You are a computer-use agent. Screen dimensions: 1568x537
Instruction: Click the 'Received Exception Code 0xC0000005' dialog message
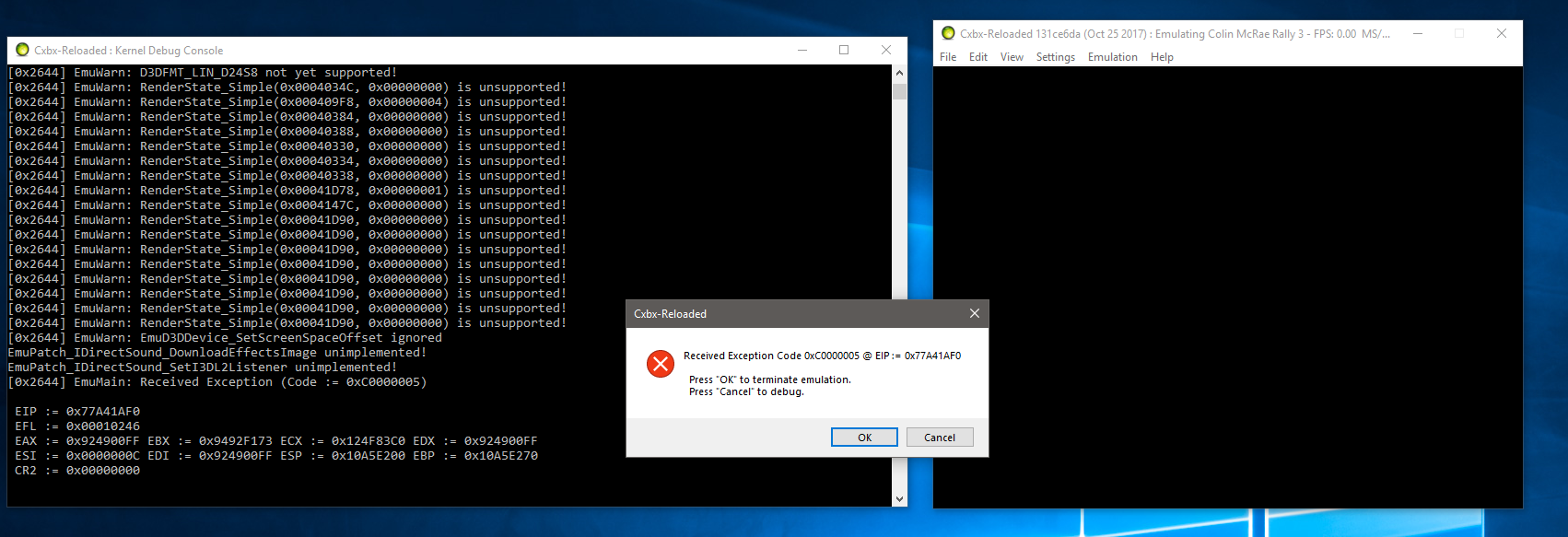click(x=822, y=356)
